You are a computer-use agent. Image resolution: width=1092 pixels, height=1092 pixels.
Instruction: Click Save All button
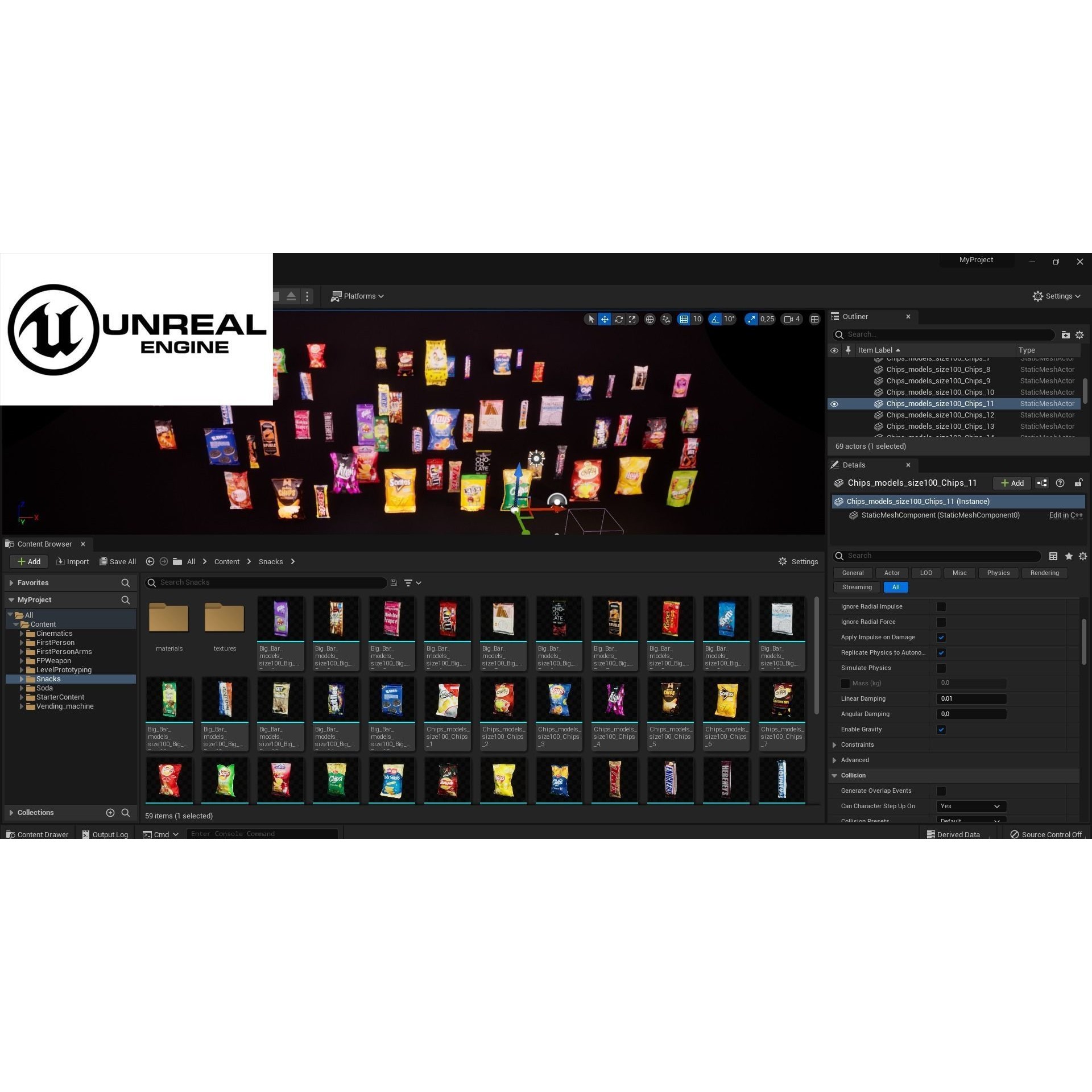[118, 561]
